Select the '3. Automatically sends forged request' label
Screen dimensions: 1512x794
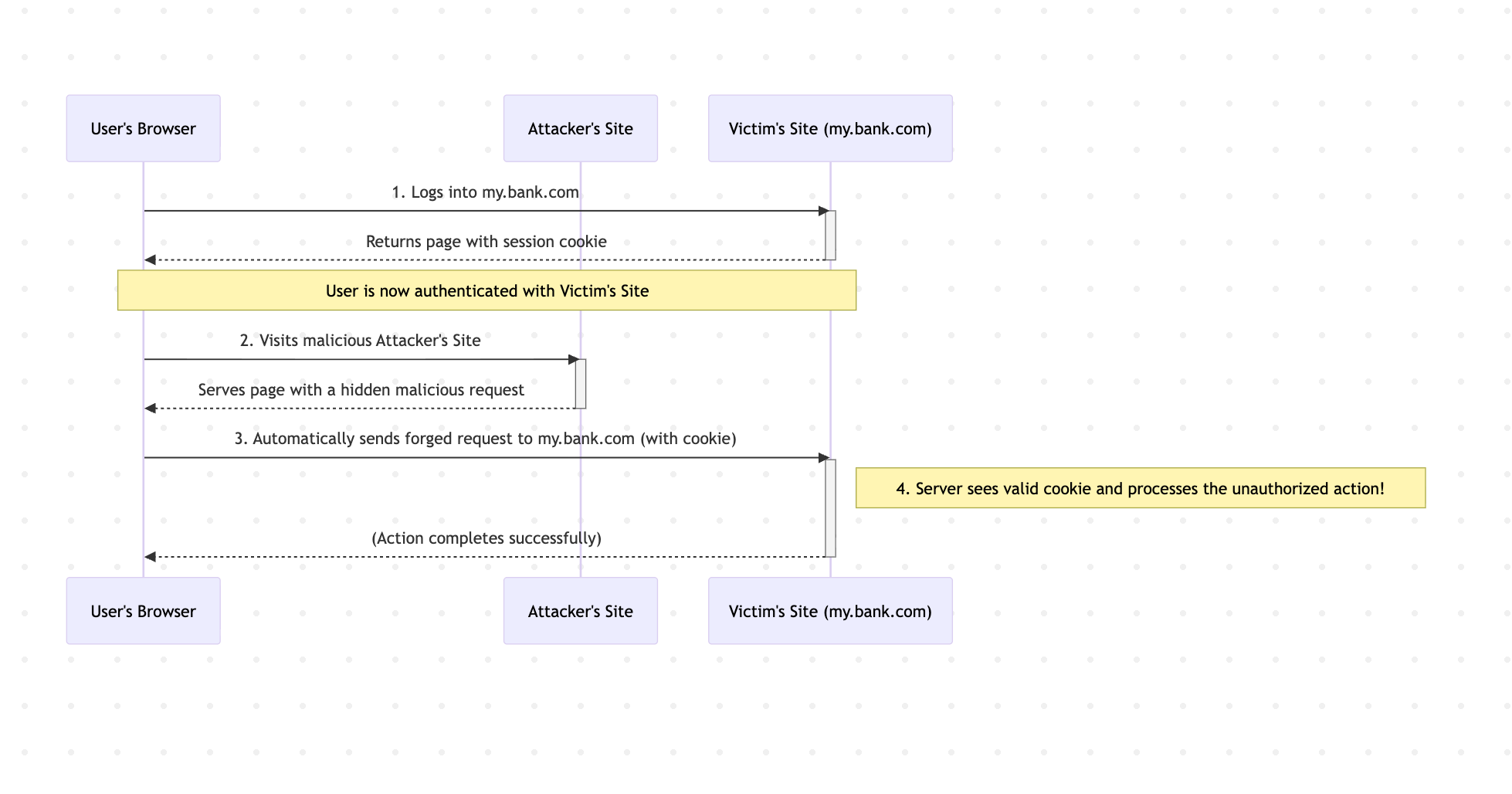click(x=485, y=439)
